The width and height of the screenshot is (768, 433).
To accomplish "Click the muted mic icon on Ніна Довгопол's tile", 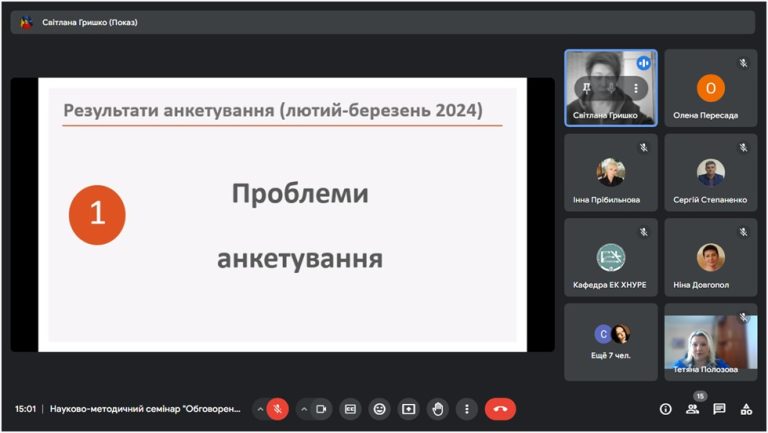I will coord(744,232).
